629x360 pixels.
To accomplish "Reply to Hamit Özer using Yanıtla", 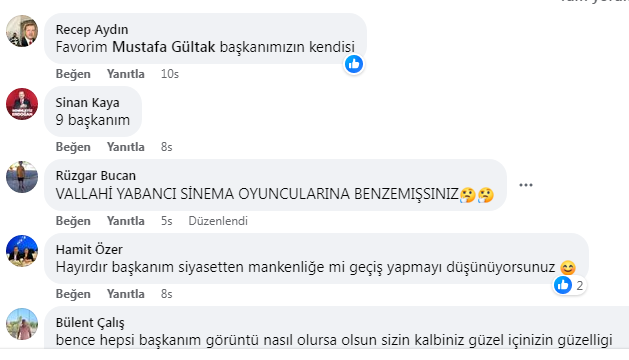I will (126, 294).
